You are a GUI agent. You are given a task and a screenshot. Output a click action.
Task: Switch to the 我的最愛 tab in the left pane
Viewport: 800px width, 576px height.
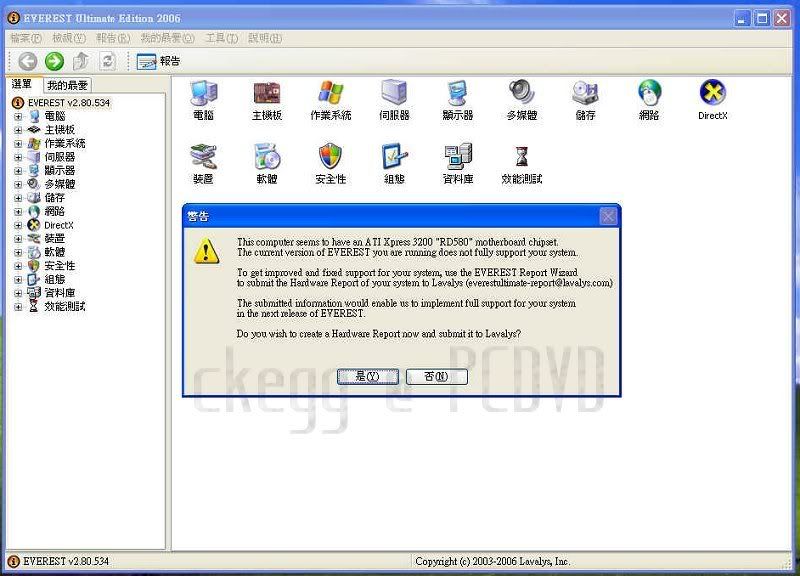click(67, 85)
